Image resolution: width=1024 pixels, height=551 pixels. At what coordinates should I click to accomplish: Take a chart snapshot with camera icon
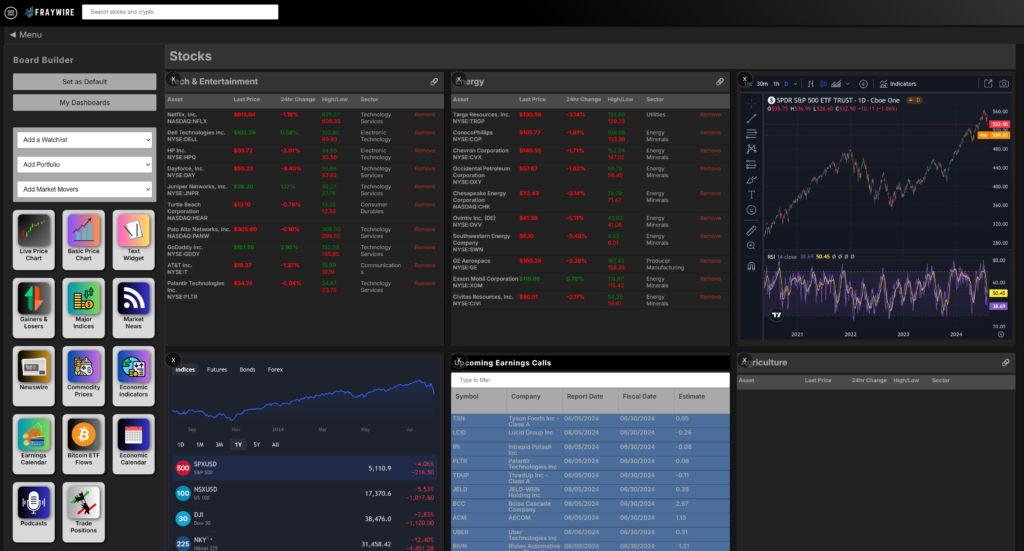(1004, 84)
